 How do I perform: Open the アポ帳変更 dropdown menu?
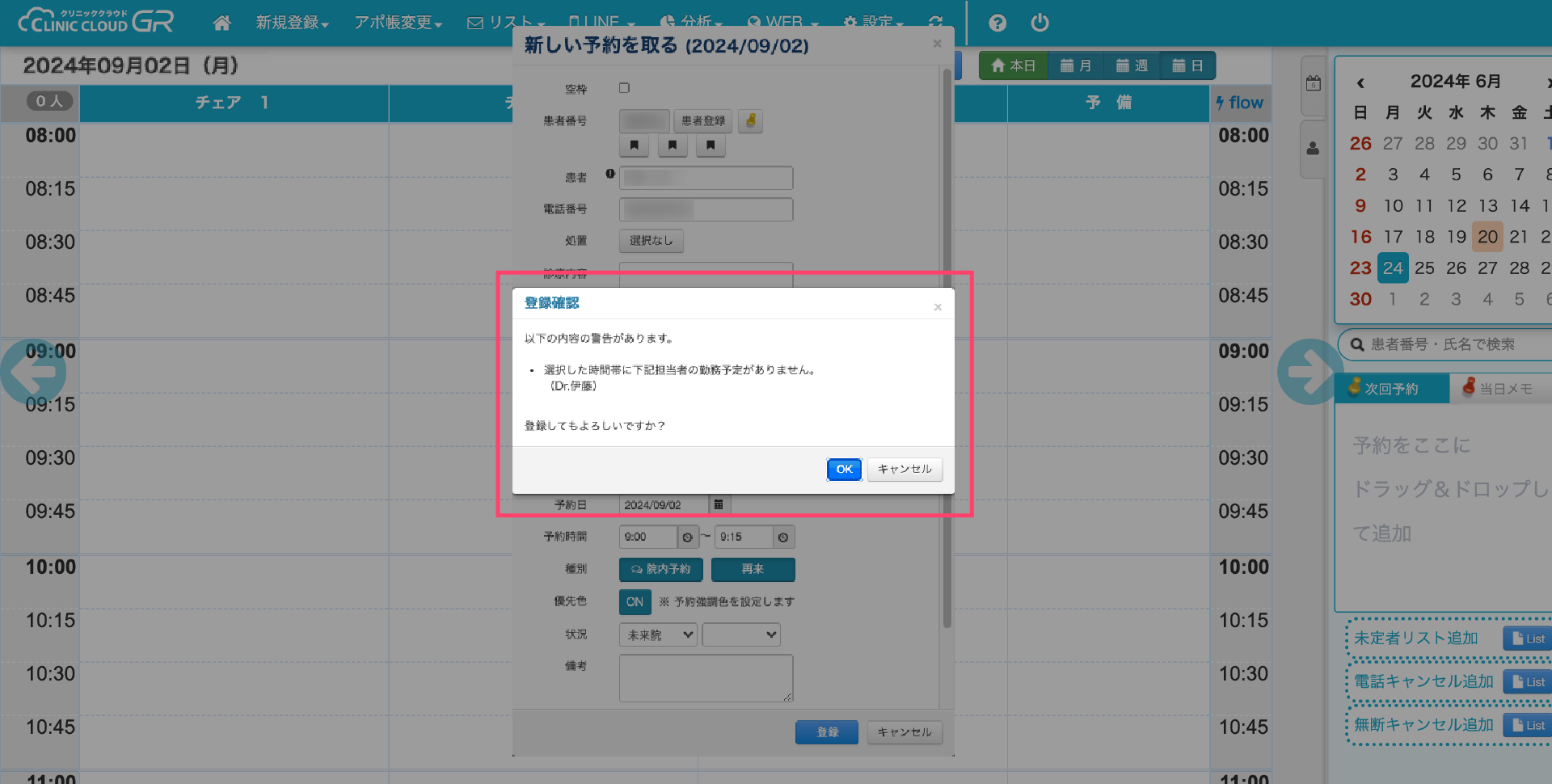point(398,23)
